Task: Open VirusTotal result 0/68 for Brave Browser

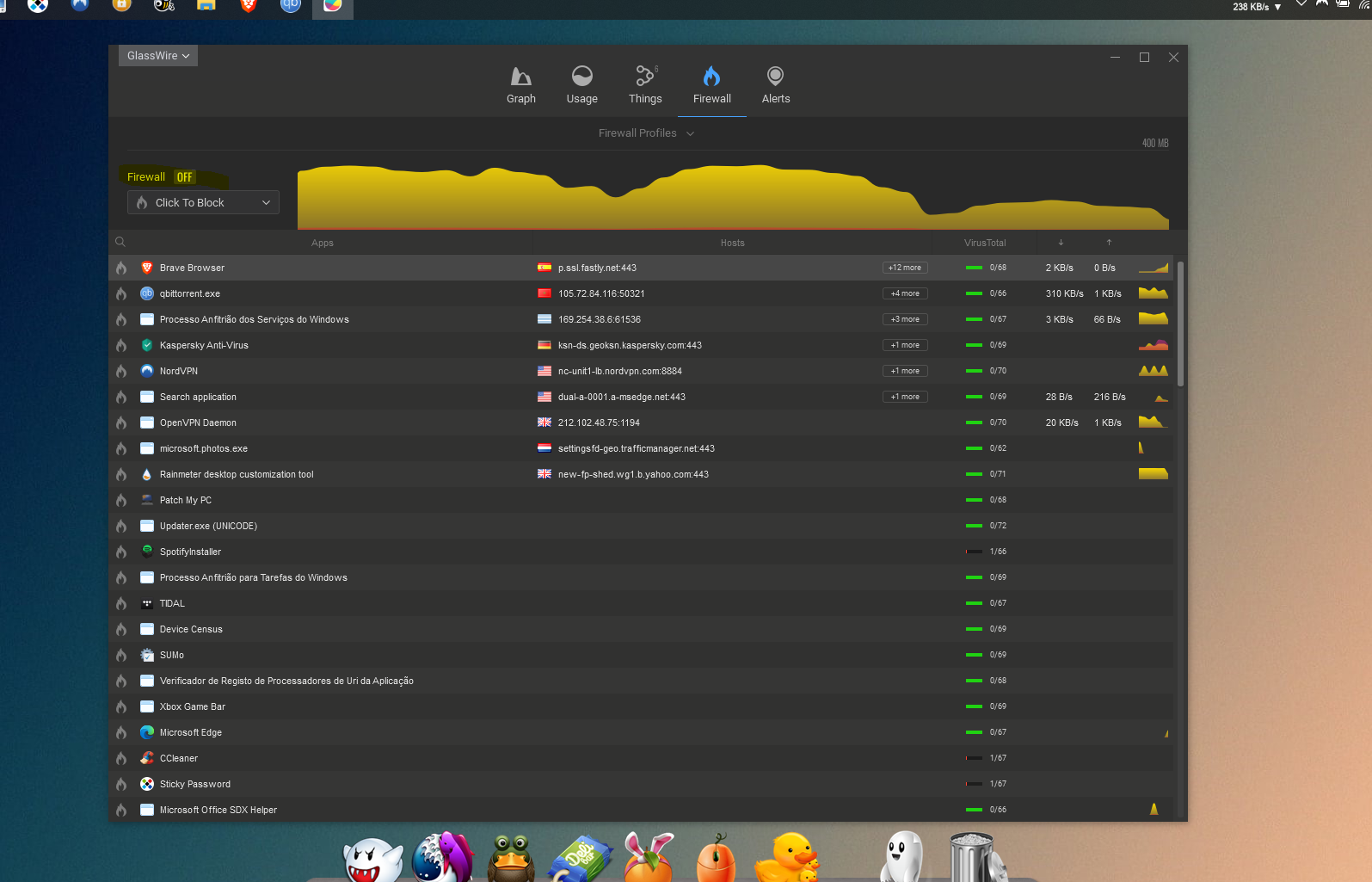Action: 987,268
